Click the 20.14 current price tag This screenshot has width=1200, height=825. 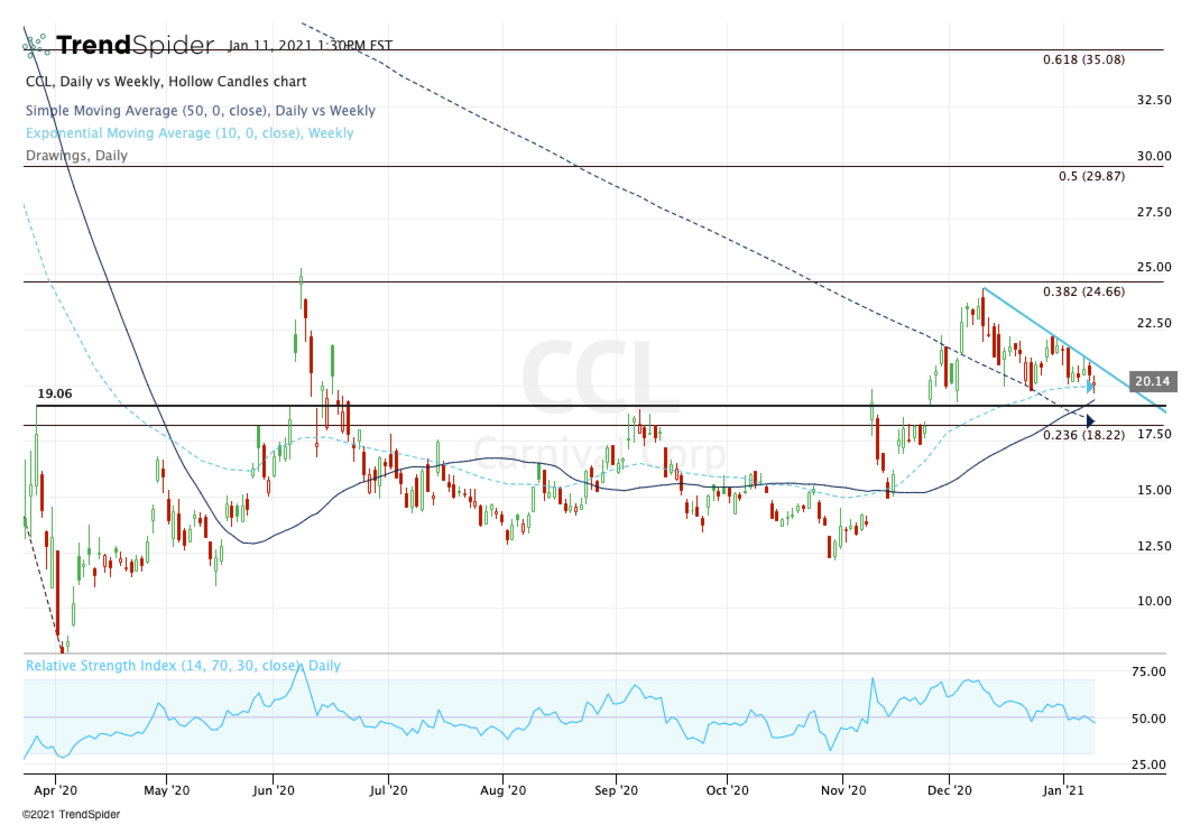(x=1151, y=381)
